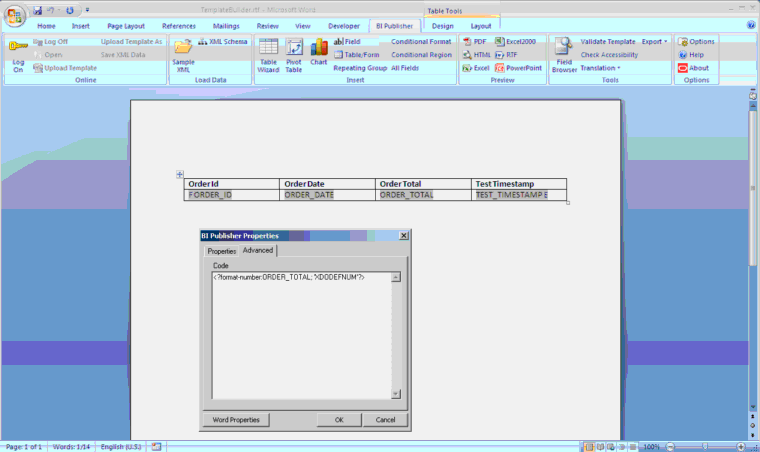Preview template as Excel2000
This screenshot has height=452, width=760.
515,42
